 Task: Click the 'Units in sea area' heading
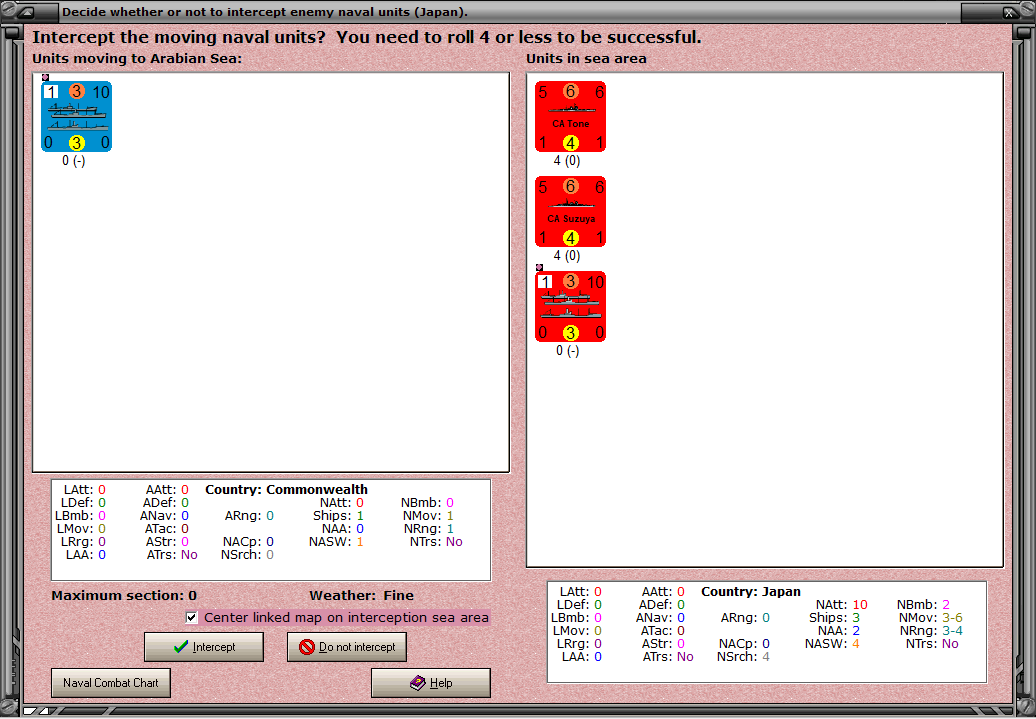pyautogui.click(x=586, y=58)
